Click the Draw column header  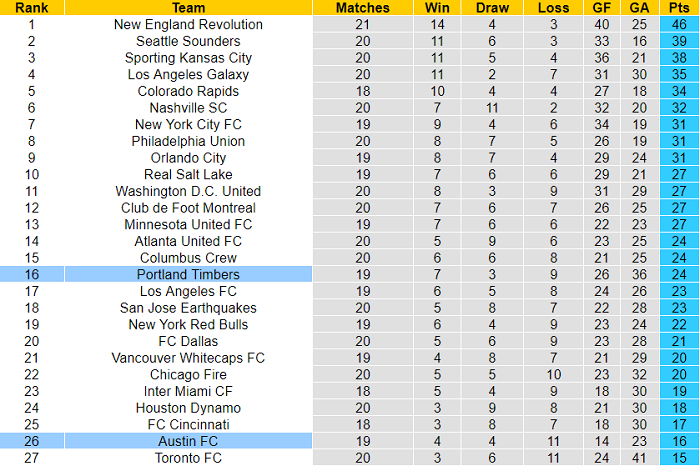coord(491,7)
